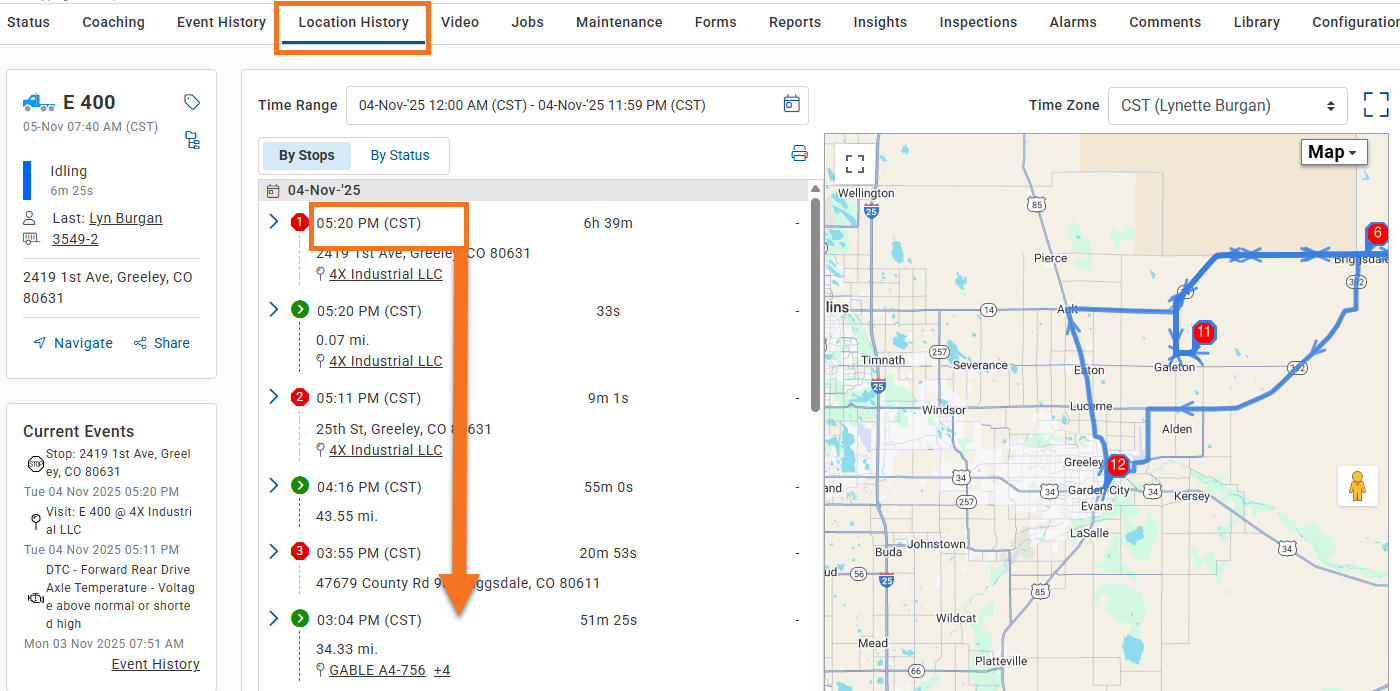
Task: Expand the 05:20 PM 6h 39m stop row
Action: point(273,221)
